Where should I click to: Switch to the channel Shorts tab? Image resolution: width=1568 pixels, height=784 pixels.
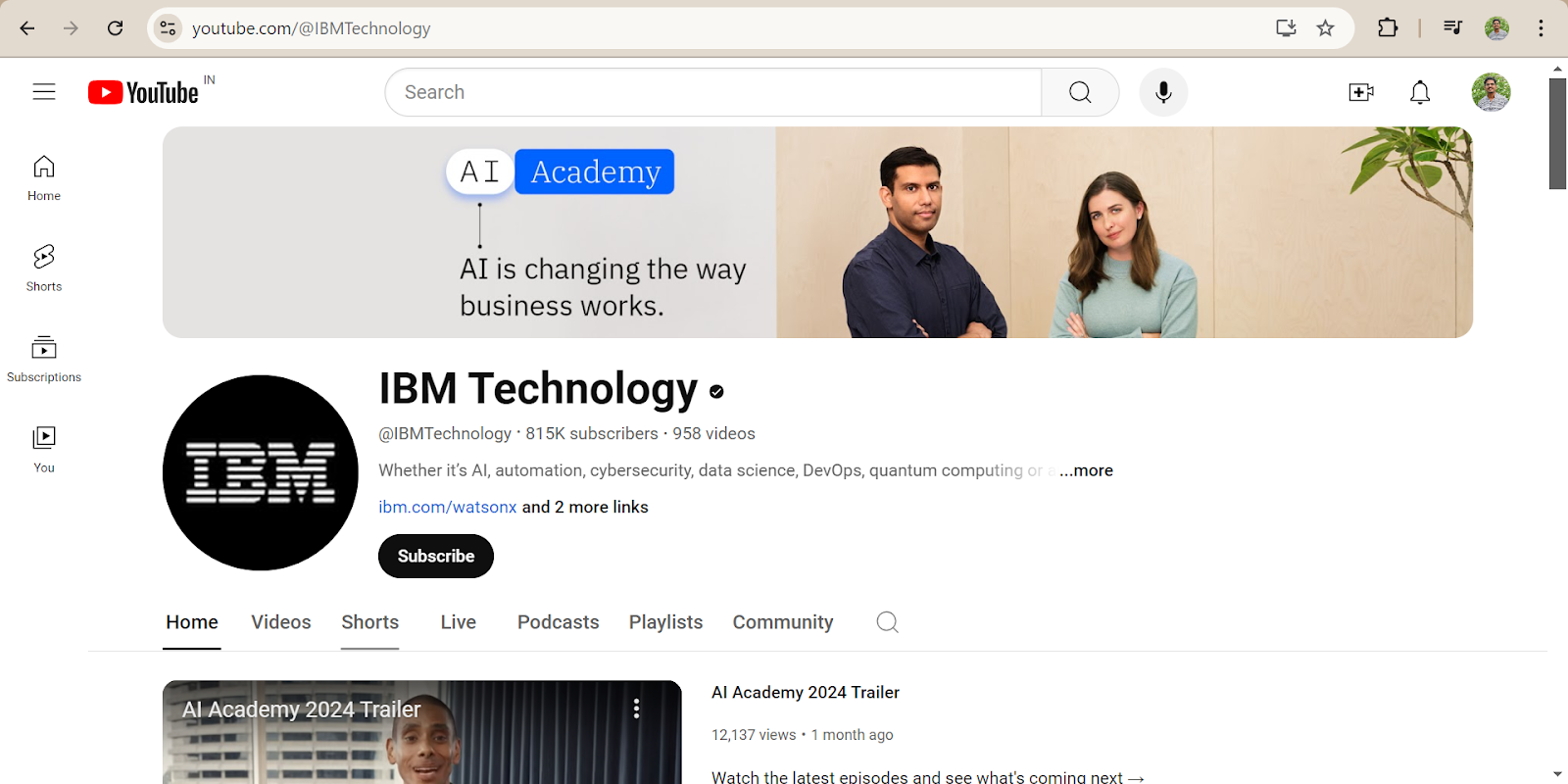point(370,622)
